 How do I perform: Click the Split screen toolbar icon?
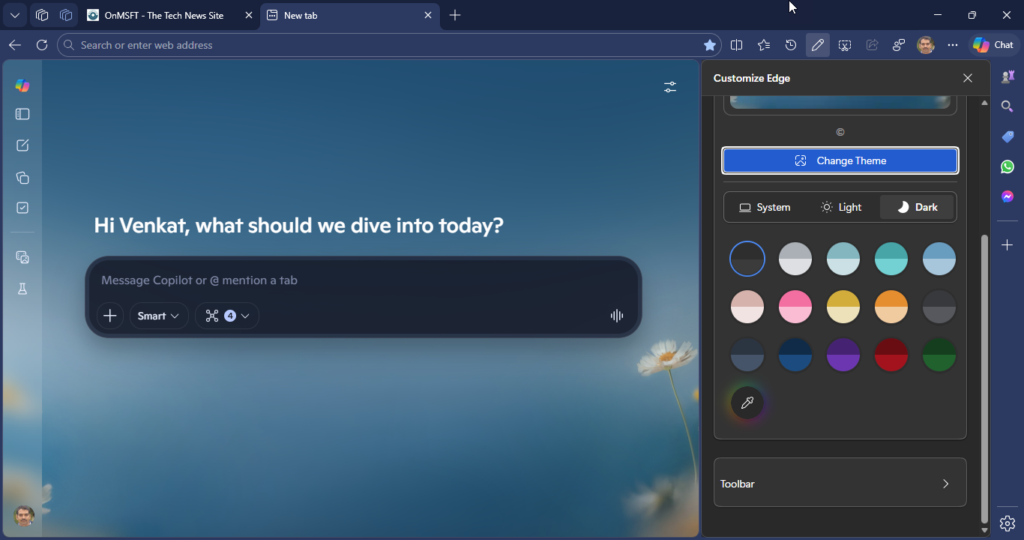737,45
